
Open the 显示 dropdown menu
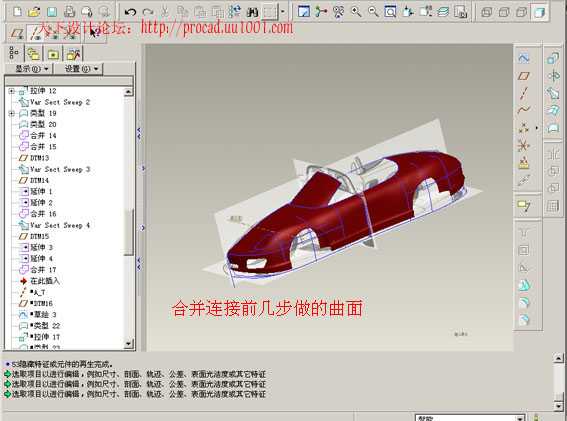31,69
